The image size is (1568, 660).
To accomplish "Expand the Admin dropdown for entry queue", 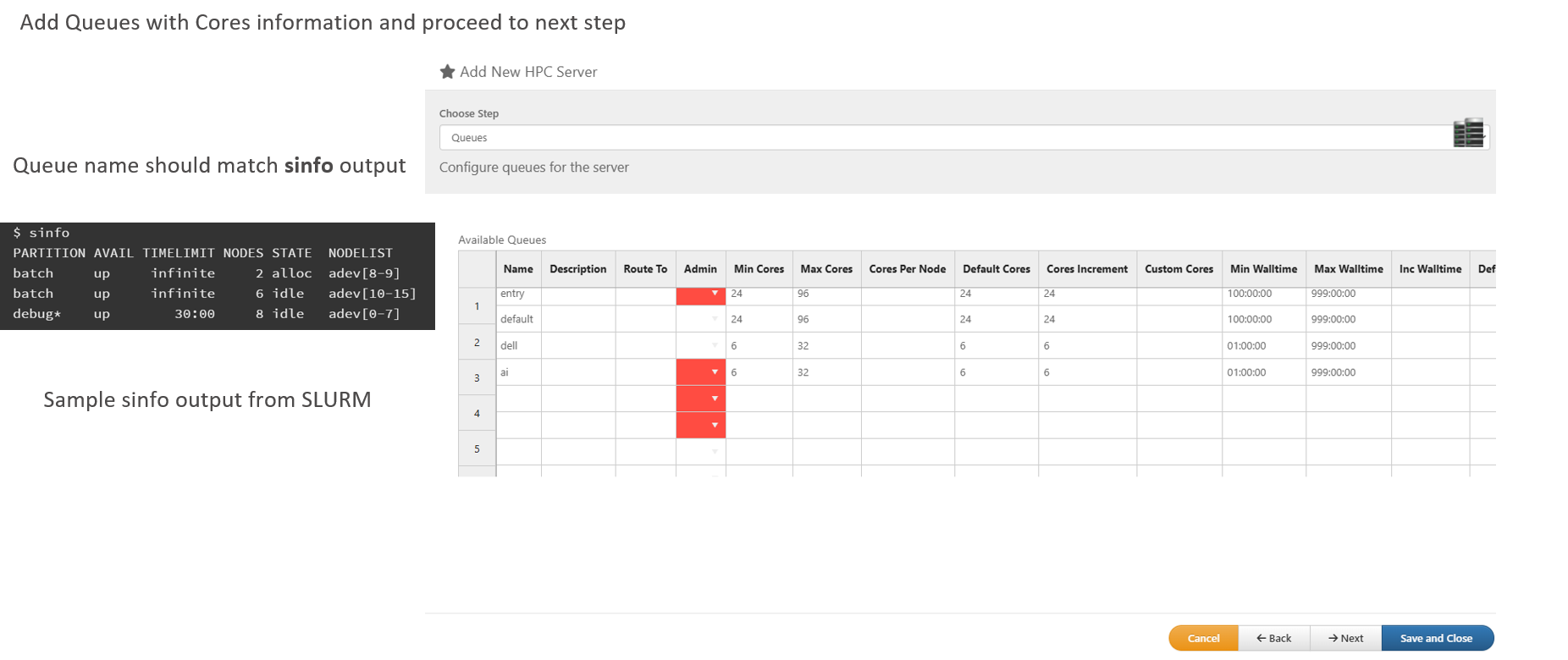I will click(x=714, y=294).
